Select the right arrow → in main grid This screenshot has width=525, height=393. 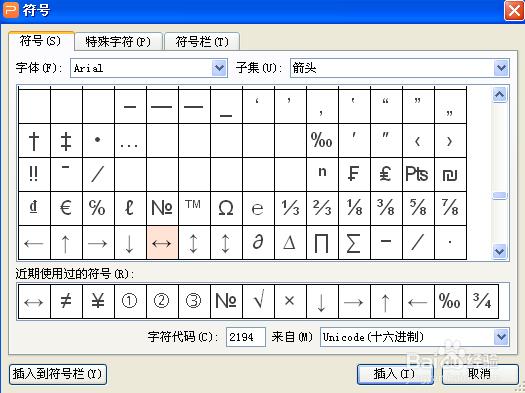[98, 242]
